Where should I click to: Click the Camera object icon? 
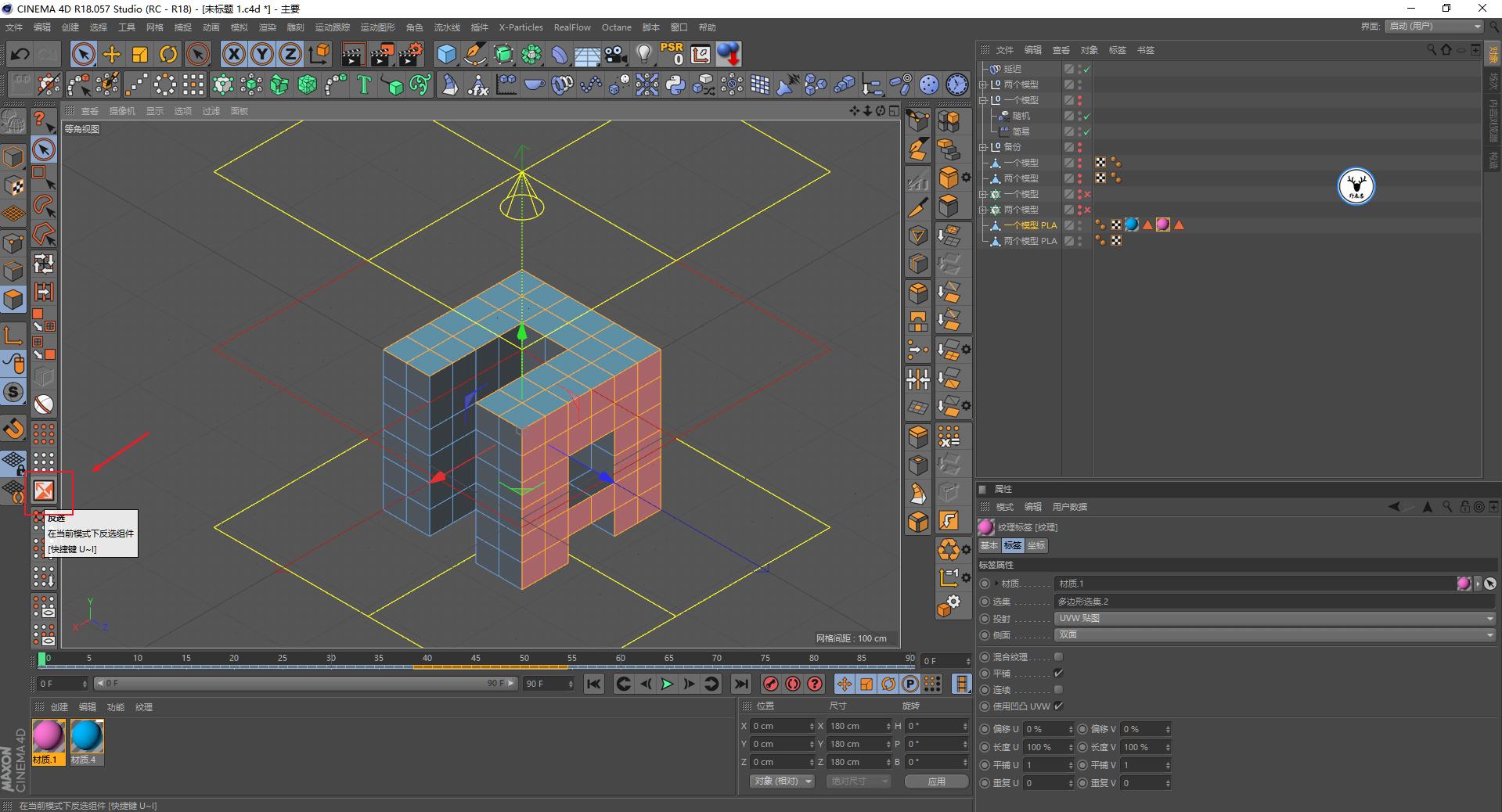click(x=616, y=54)
